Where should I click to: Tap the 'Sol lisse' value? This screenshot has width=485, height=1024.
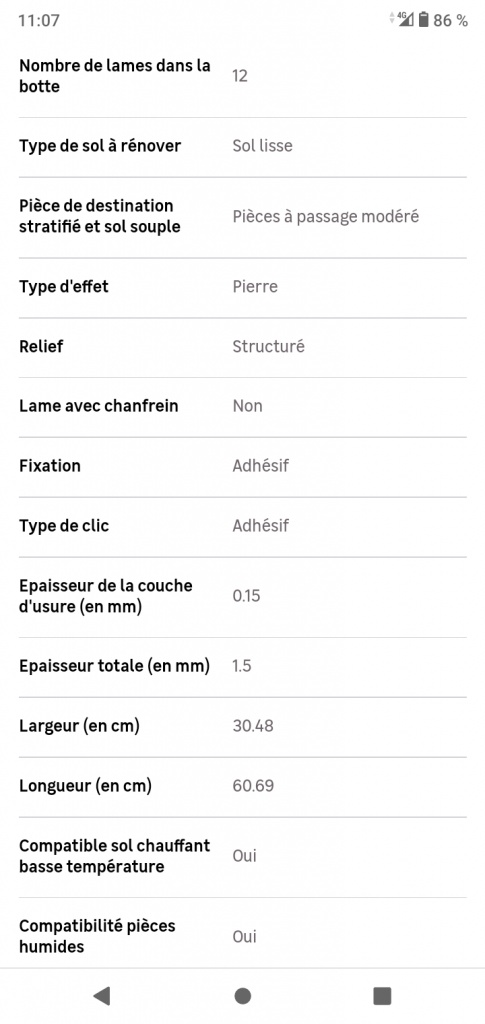coord(262,146)
